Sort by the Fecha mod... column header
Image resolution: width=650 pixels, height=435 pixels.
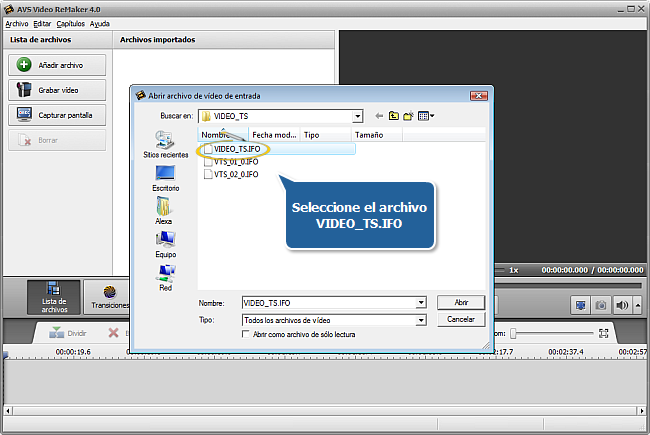point(274,135)
